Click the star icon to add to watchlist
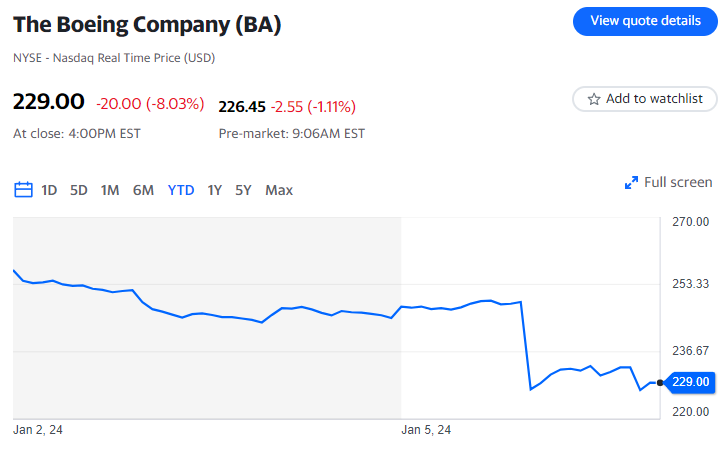The image size is (728, 455). 594,99
